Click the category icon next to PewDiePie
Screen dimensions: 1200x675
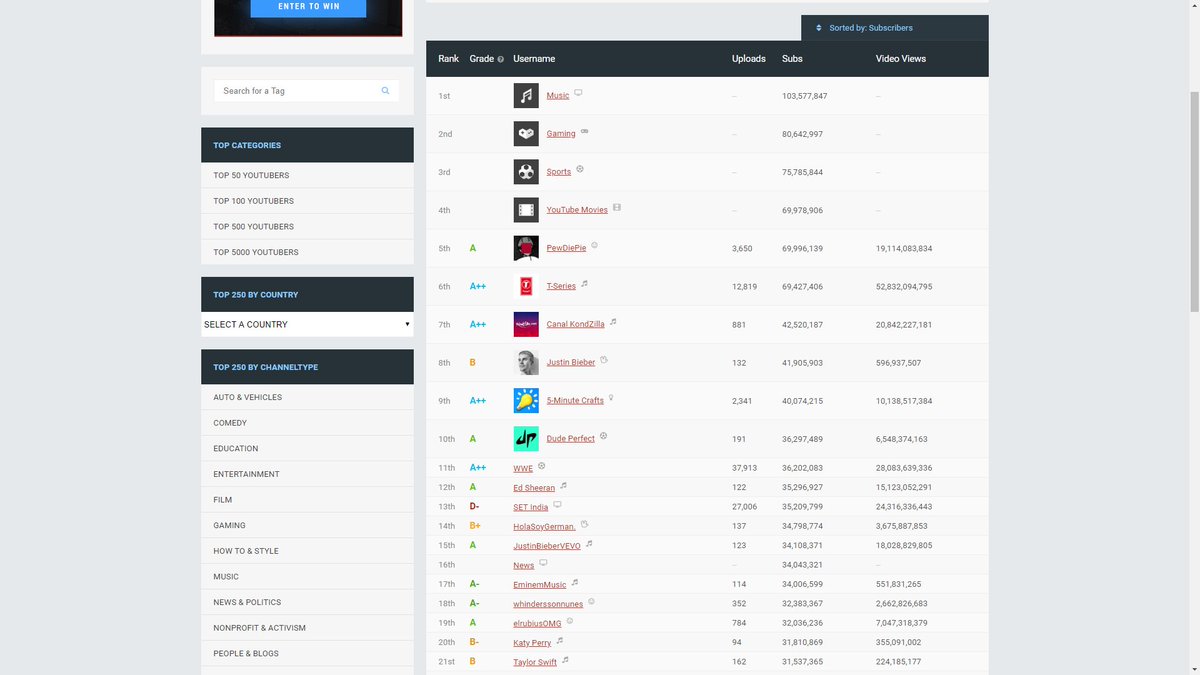[595, 245]
